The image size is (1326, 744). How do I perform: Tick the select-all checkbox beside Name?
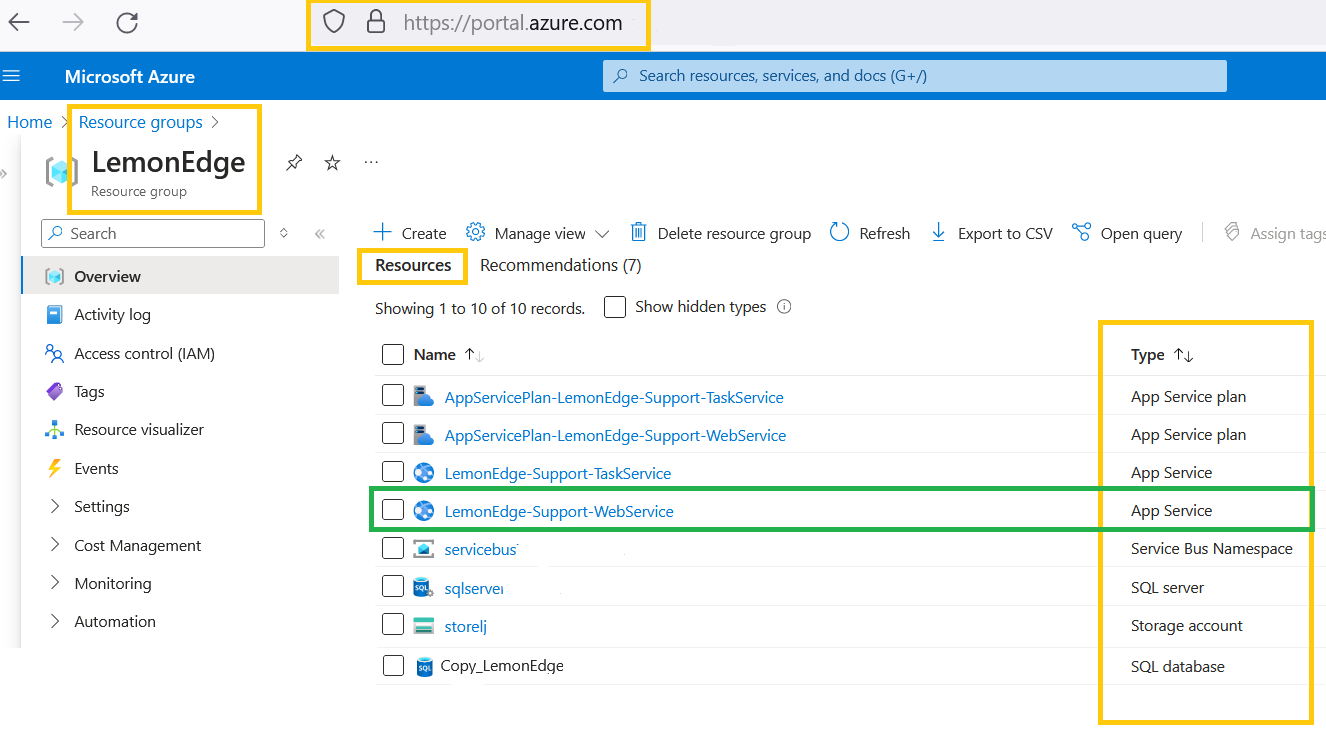[x=393, y=355]
